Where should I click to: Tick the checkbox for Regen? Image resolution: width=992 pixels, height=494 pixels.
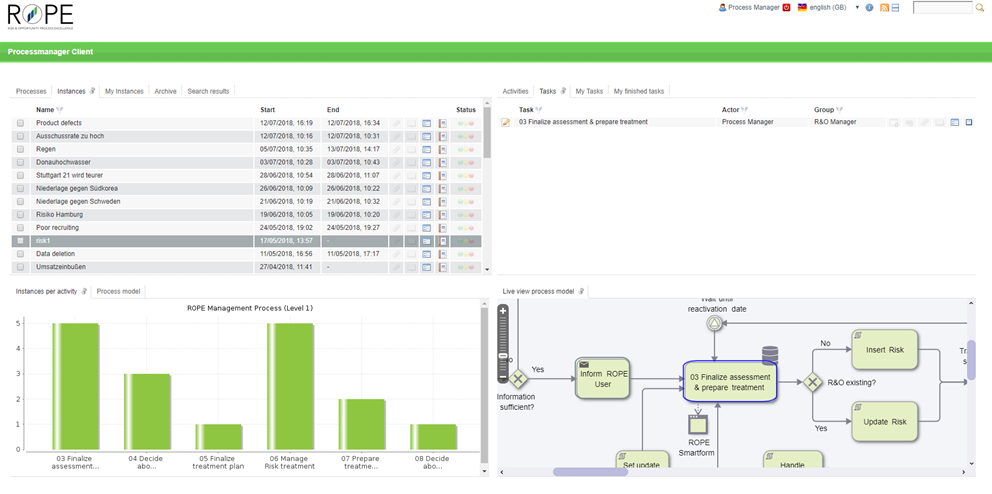tap(20, 149)
